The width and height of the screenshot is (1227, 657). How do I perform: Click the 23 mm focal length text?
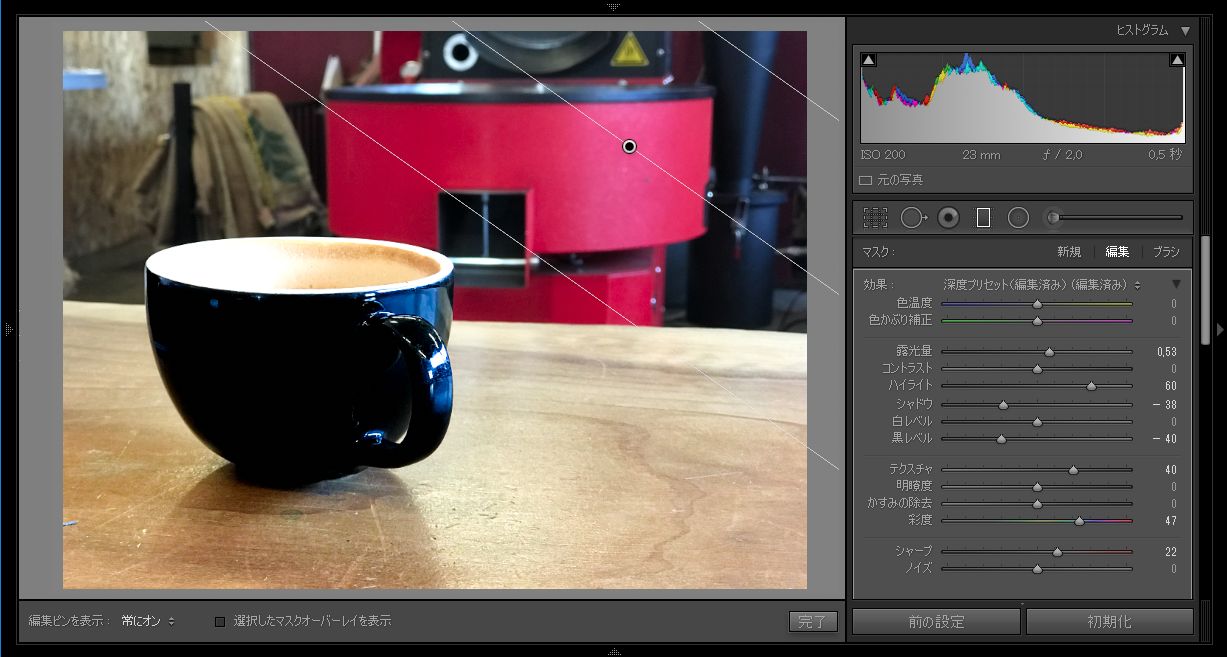point(981,155)
